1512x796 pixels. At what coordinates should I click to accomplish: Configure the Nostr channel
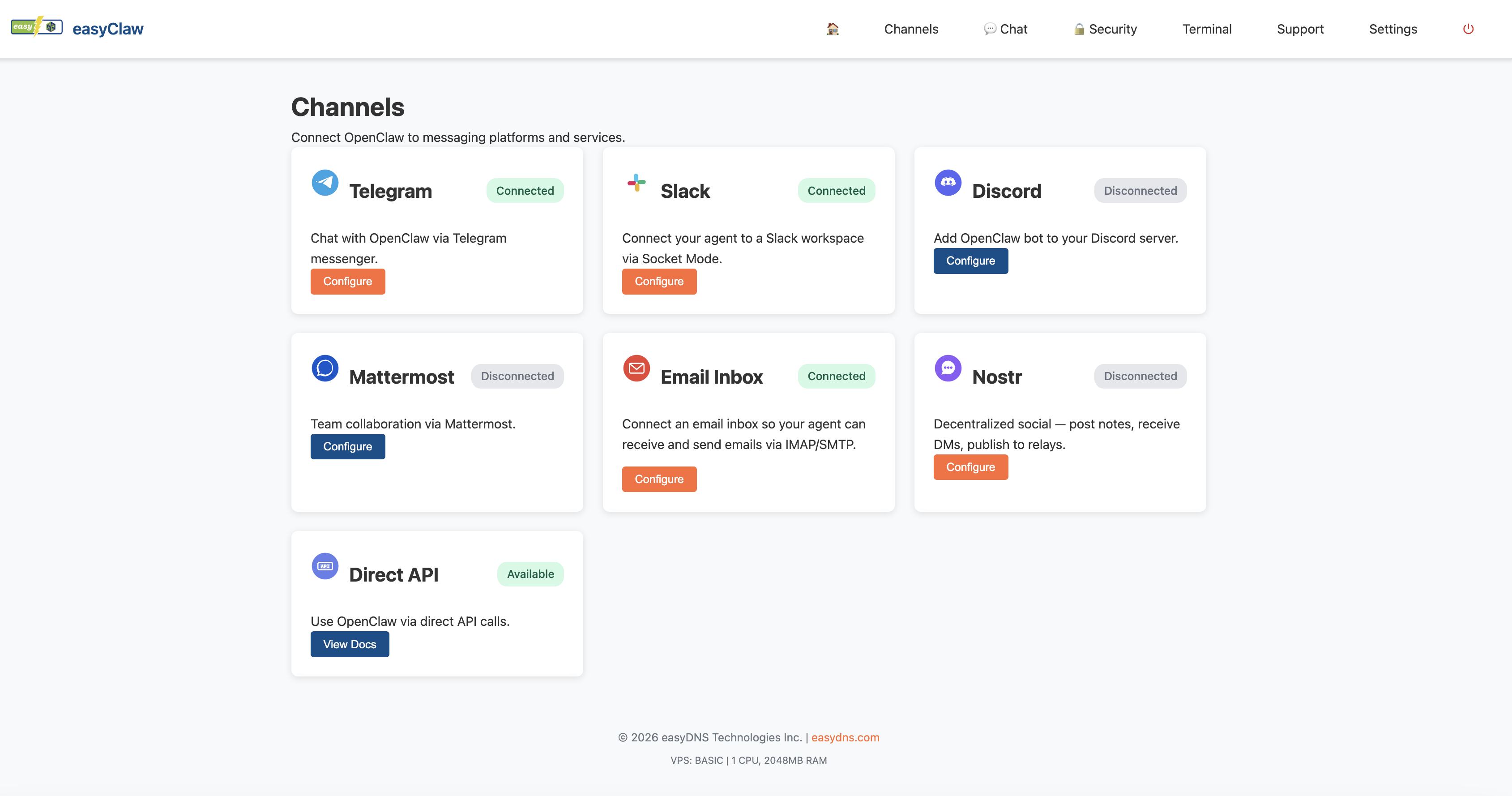971,467
